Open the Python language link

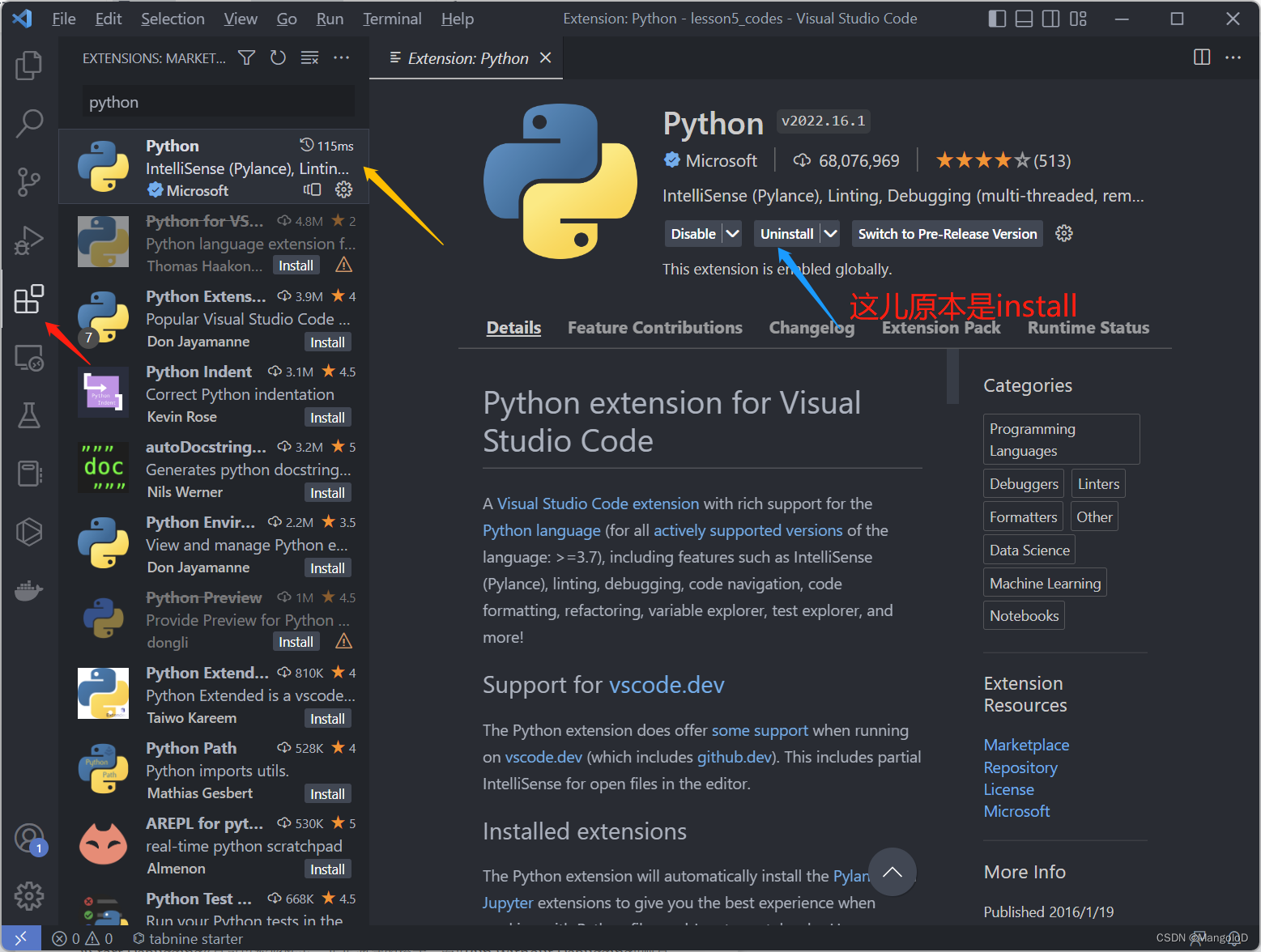tap(542, 530)
